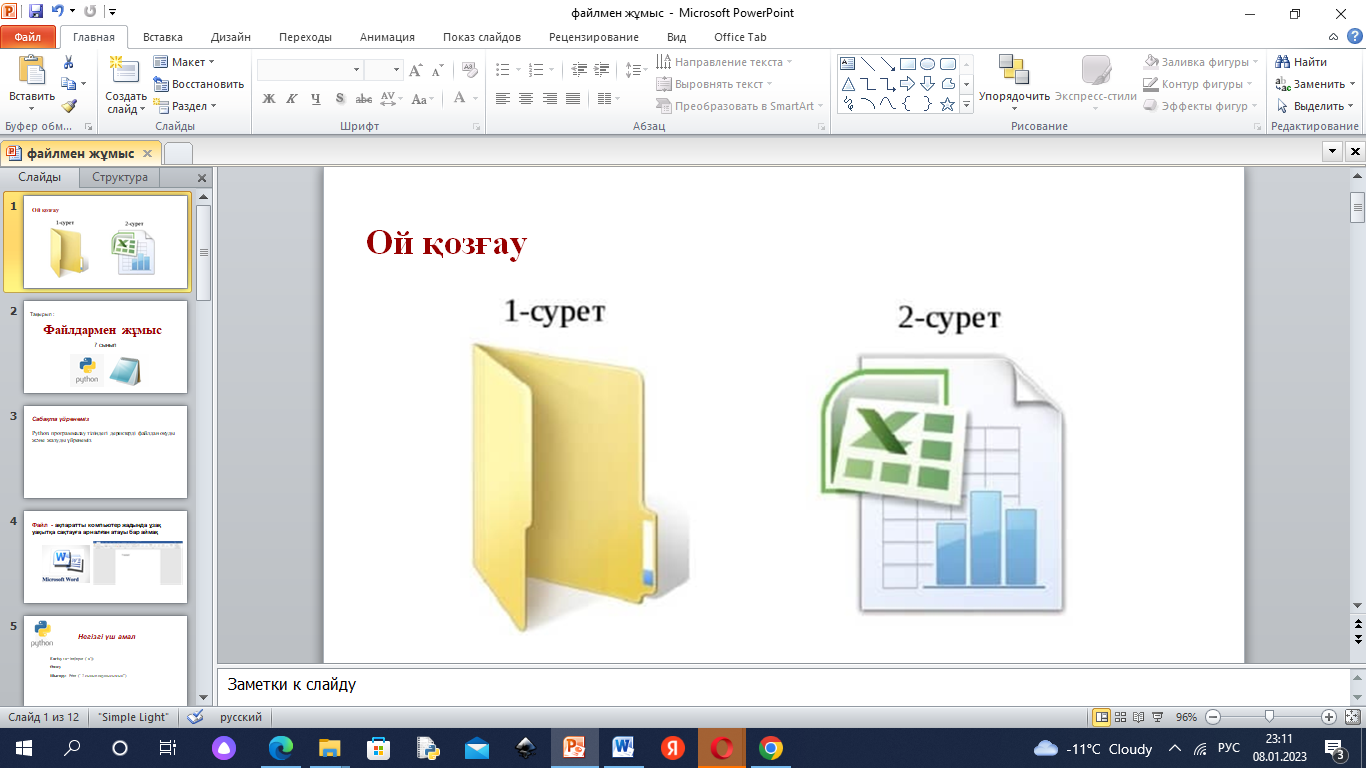Open the font size combo box
Viewport: 1366px width, 768px height.
pyautogui.click(x=383, y=70)
